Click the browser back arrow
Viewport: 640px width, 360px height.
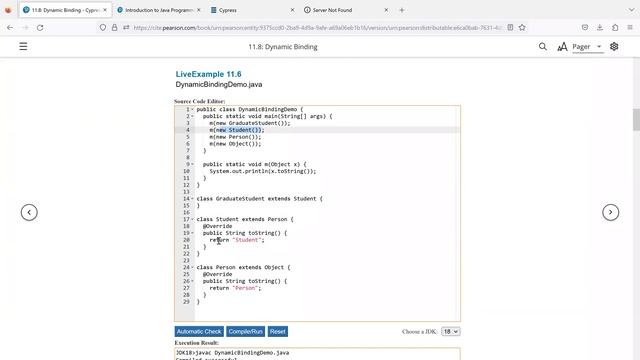10,27
